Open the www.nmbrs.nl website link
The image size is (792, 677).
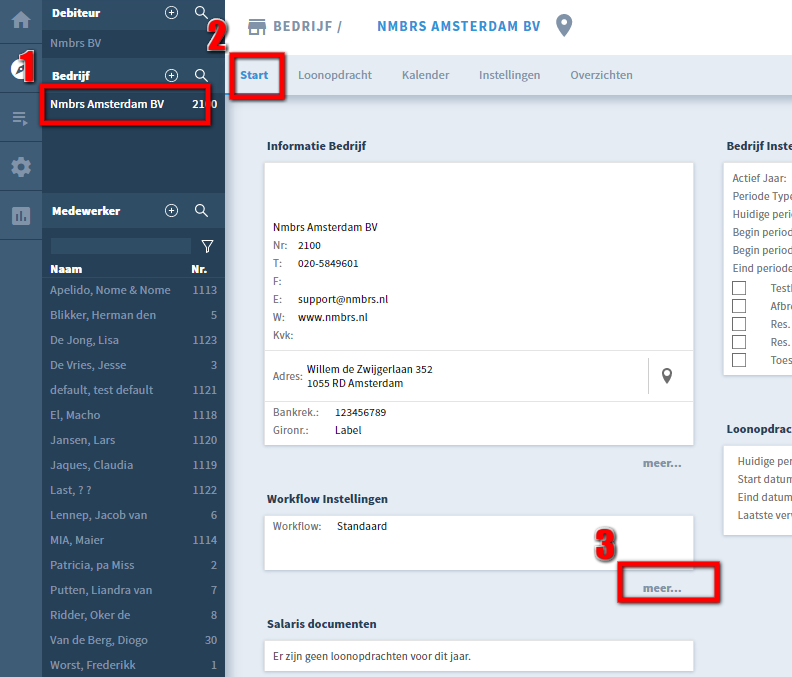coord(332,317)
